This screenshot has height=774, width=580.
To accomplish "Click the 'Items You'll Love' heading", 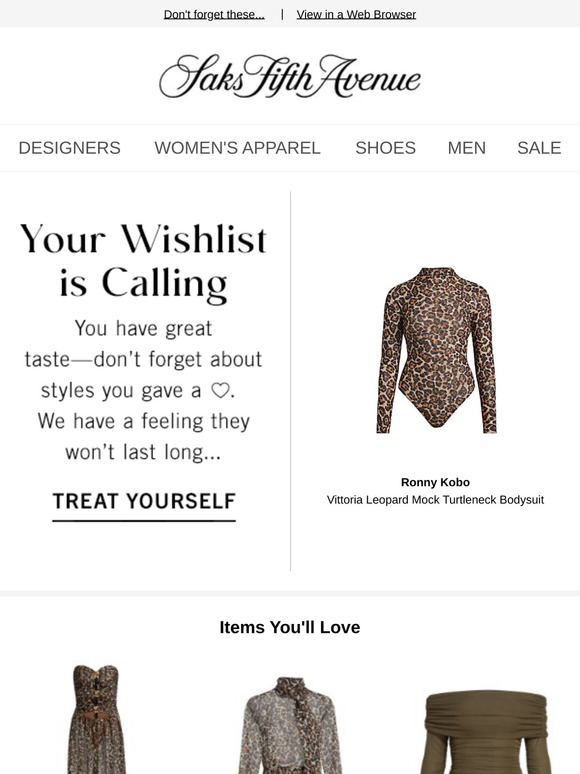I will (x=290, y=627).
